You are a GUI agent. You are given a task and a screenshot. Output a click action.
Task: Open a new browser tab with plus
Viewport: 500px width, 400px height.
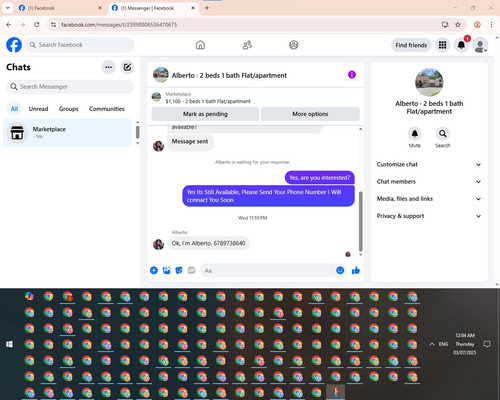coord(207,8)
